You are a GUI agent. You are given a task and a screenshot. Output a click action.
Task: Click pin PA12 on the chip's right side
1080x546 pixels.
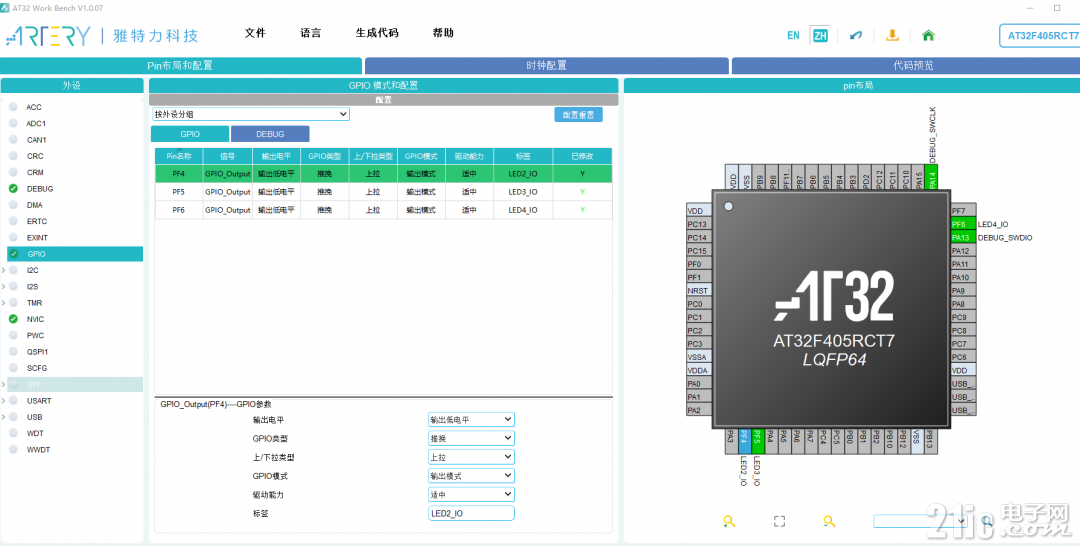(963, 251)
